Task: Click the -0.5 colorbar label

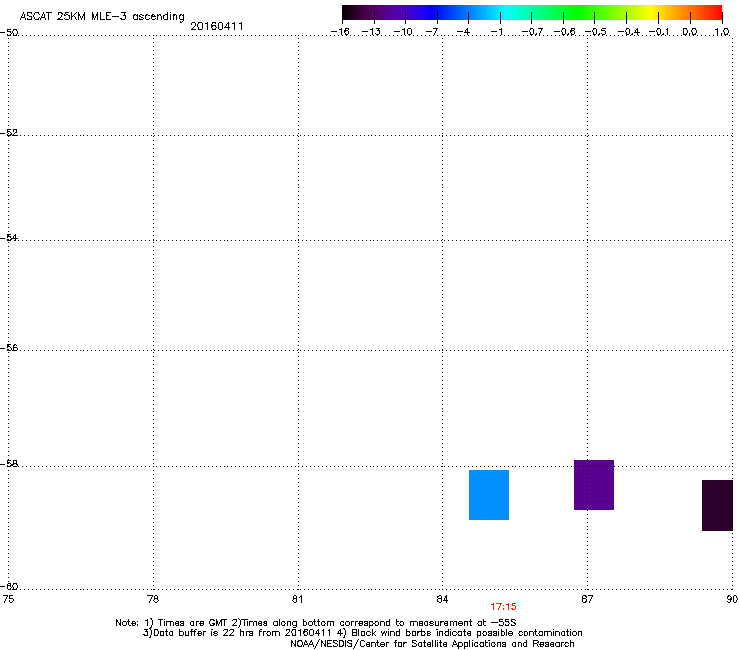Action: click(x=595, y=32)
